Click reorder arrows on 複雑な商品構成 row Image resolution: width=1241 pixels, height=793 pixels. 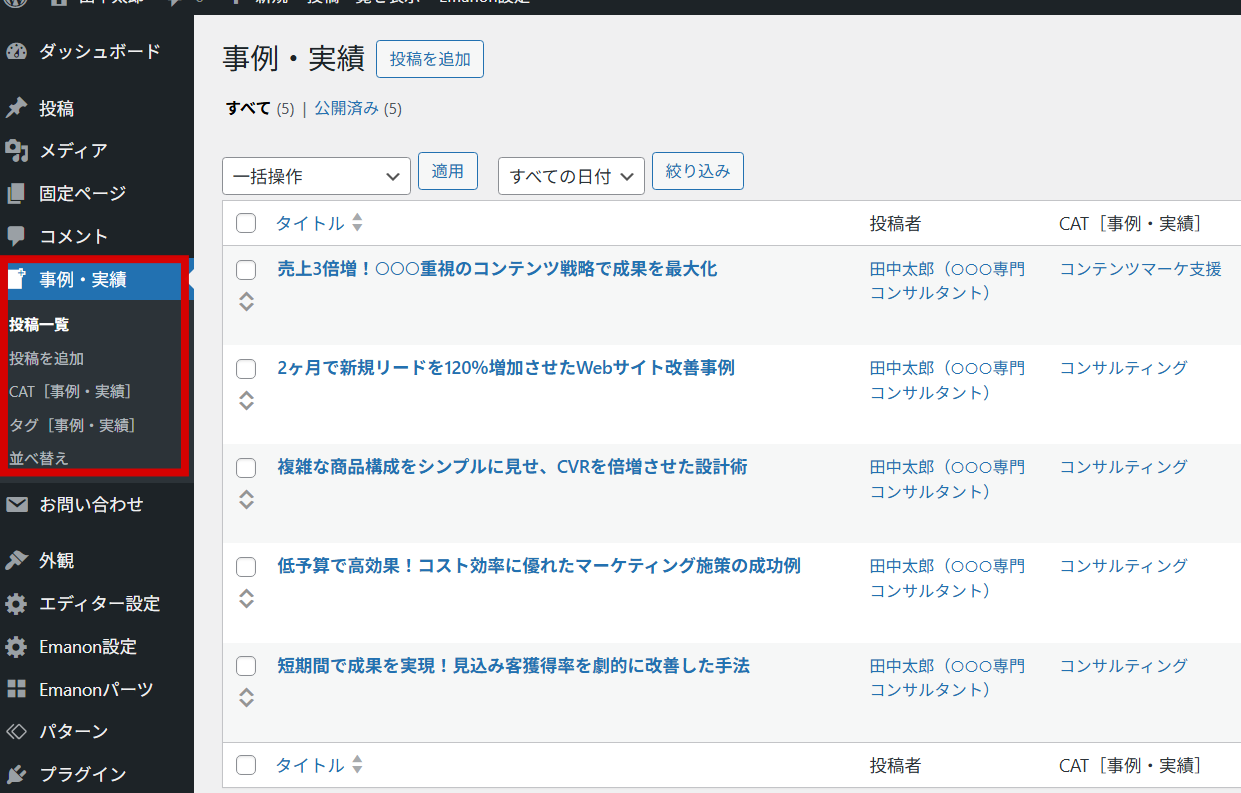point(246,499)
